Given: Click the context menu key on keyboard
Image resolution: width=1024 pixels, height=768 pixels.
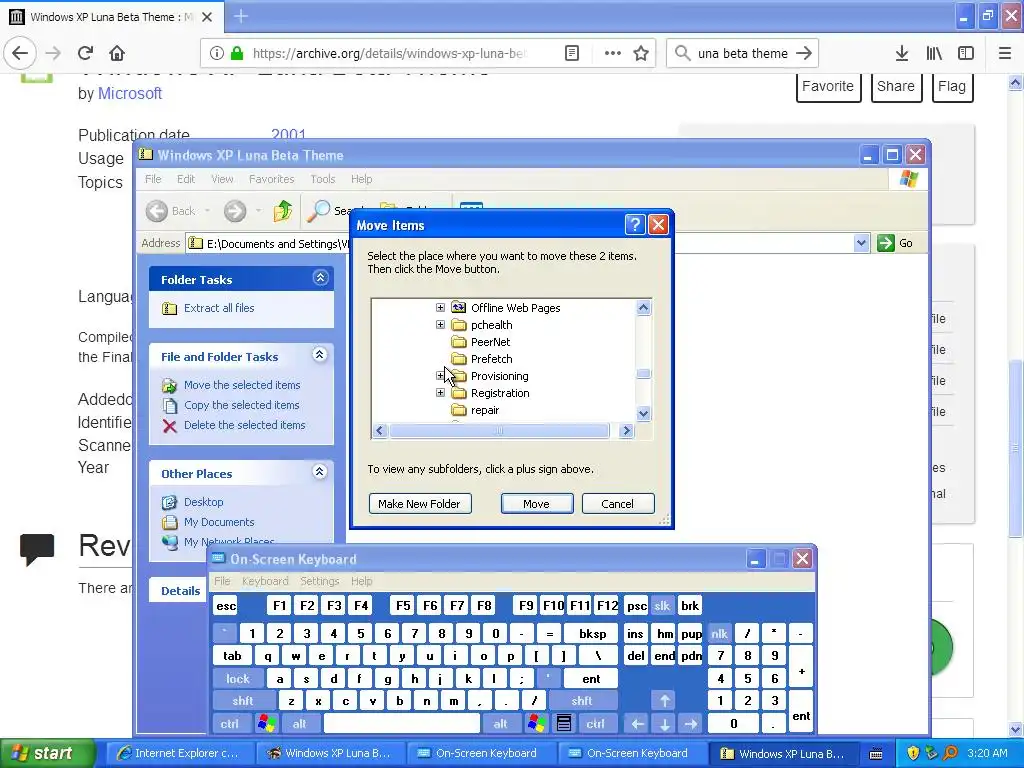Looking at the screenshot, I should tap(564, 723).
